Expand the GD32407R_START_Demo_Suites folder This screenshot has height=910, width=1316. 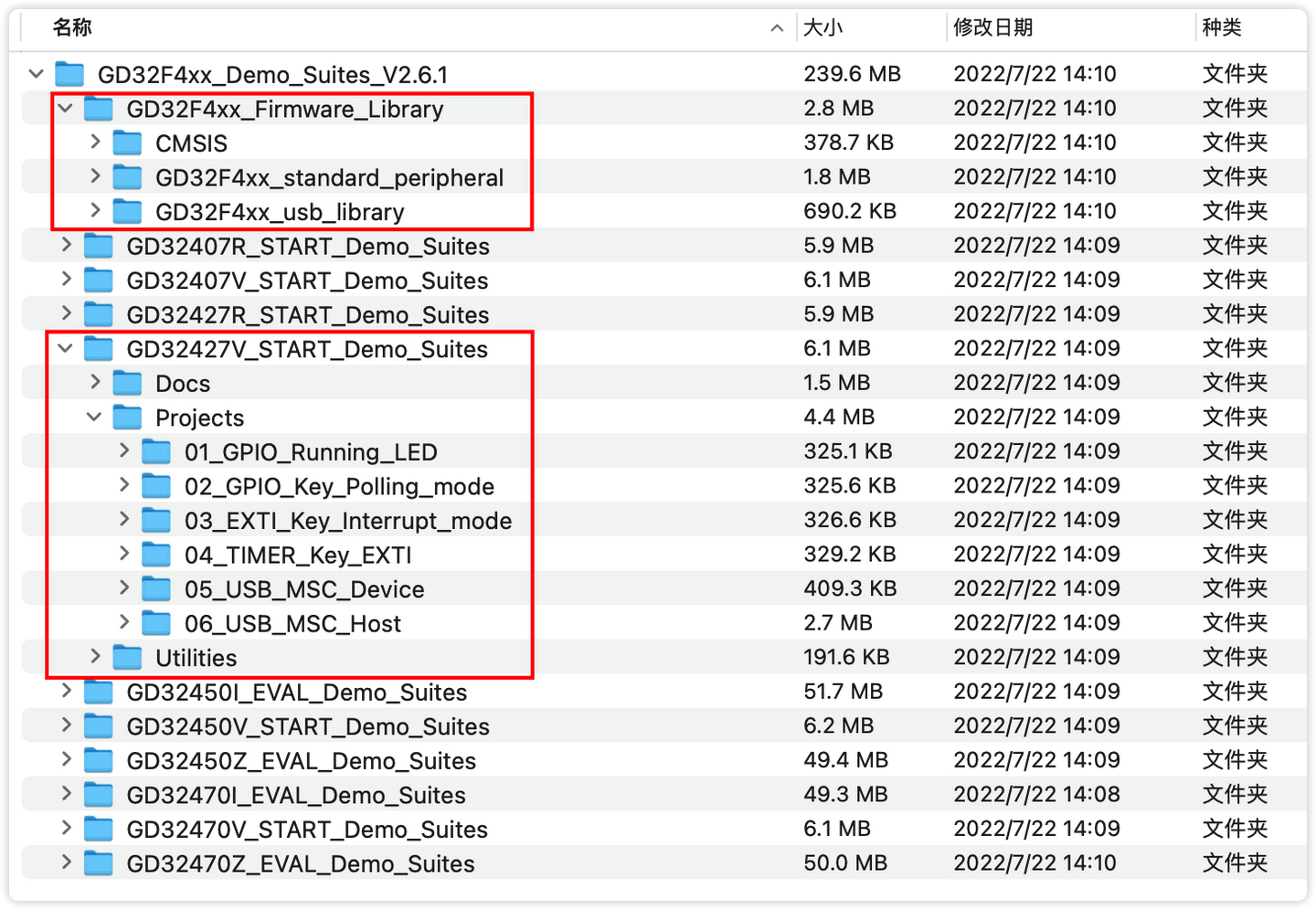click(65, 245)
